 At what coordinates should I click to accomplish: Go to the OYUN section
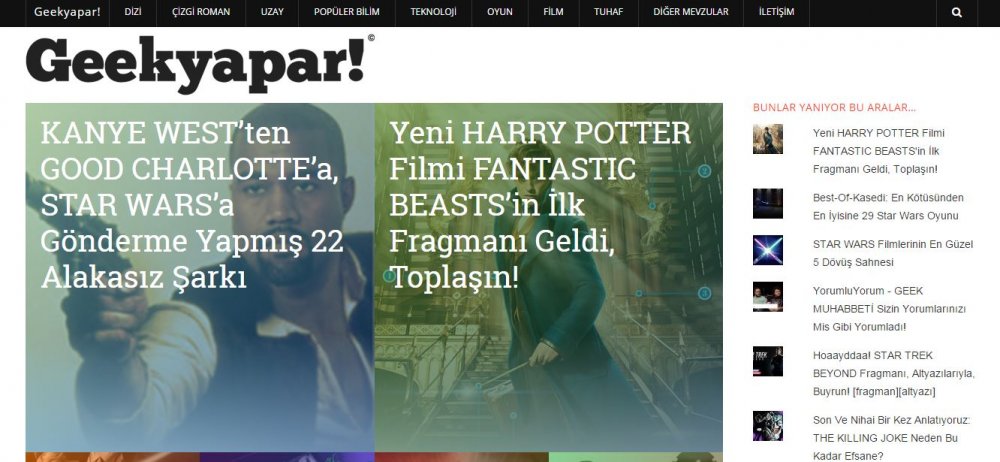coord(500,11)
